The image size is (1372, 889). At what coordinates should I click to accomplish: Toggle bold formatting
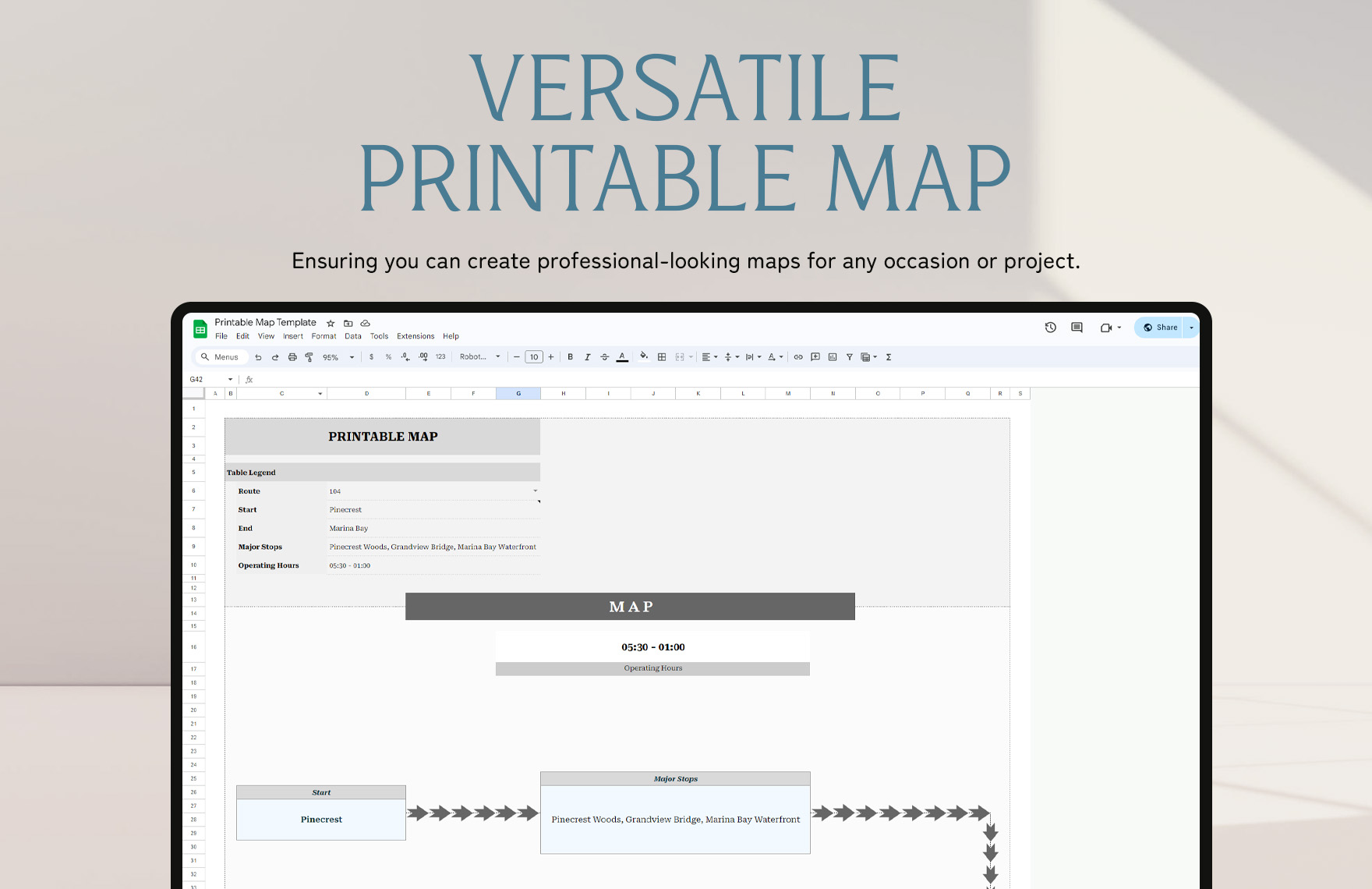coord(570,356)
